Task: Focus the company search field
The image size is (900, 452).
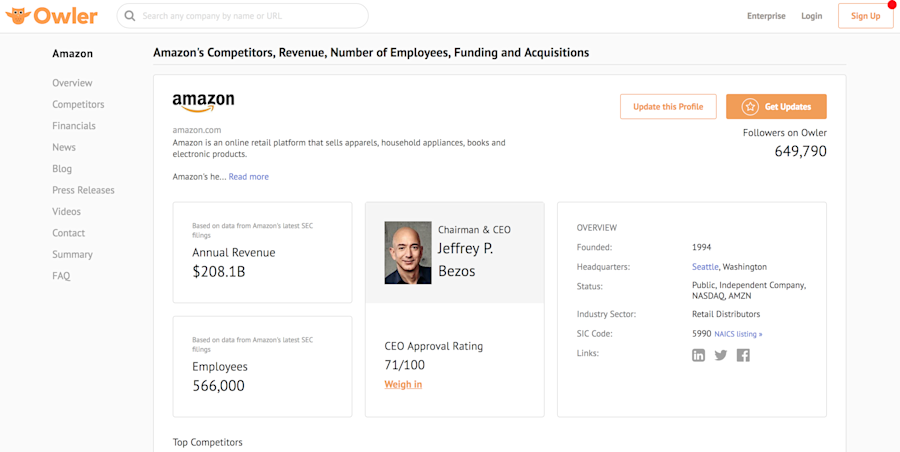Action: (250, 16)
